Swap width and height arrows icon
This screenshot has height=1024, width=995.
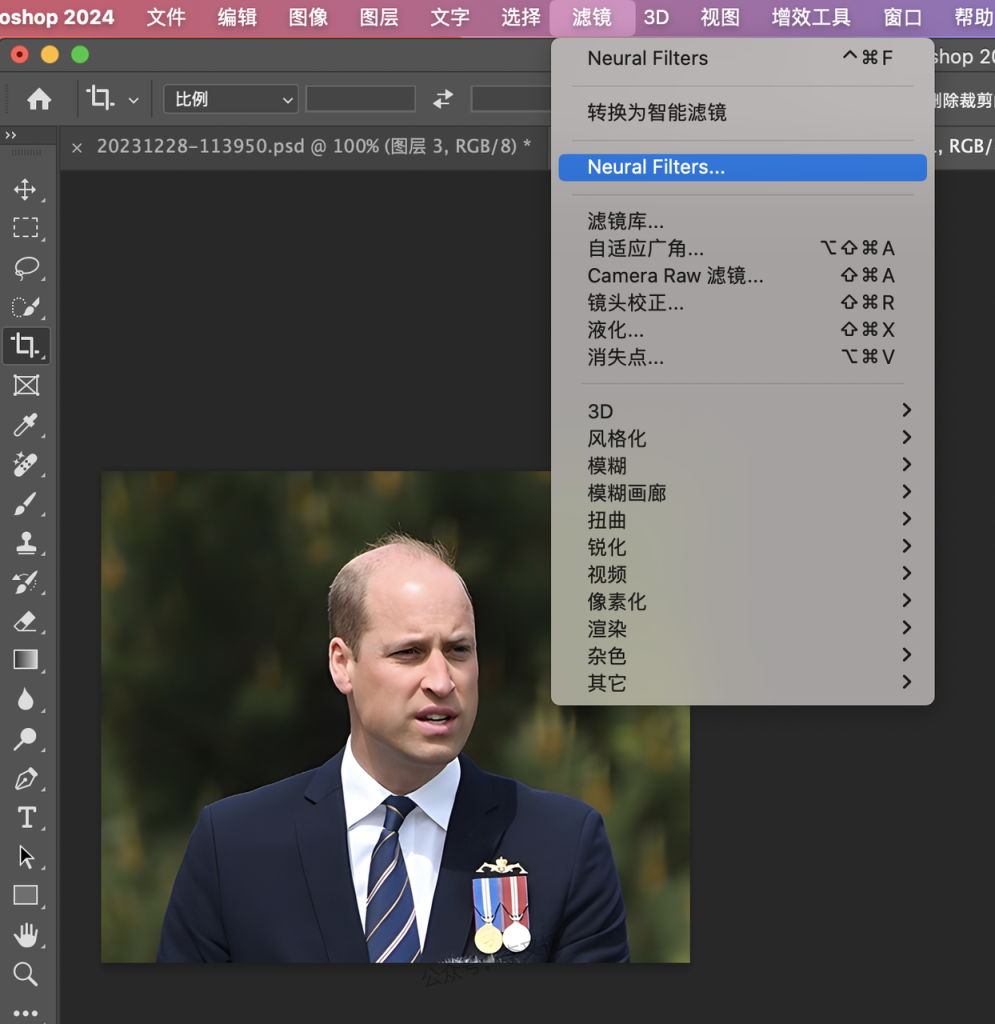pyautogui.click(x=442, y=99)
